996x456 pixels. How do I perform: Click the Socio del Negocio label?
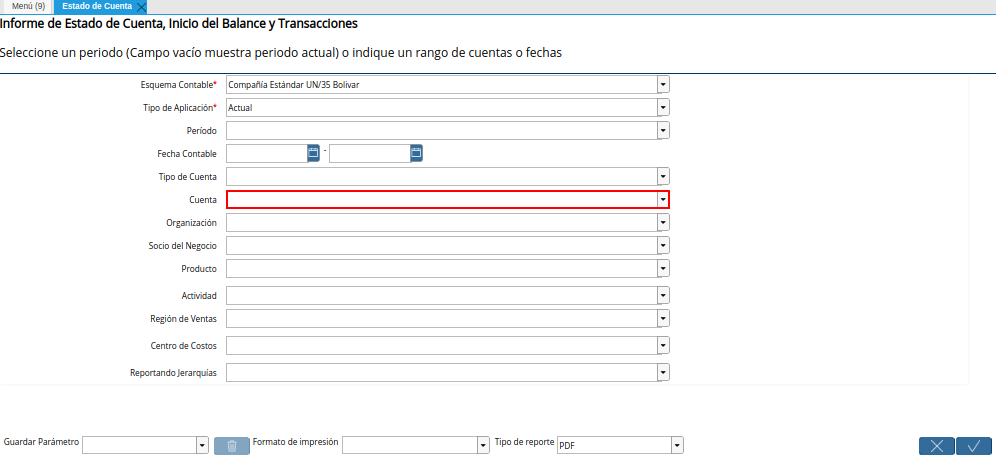pos(183,246)
